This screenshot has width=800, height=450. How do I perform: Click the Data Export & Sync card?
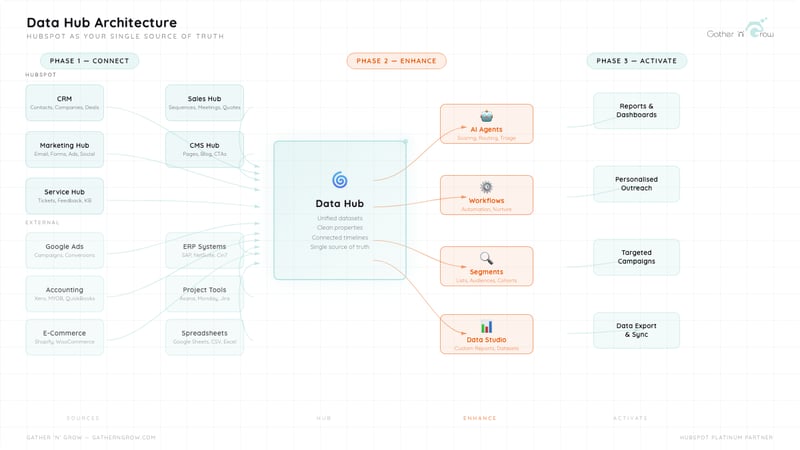[x=636, y=330]
